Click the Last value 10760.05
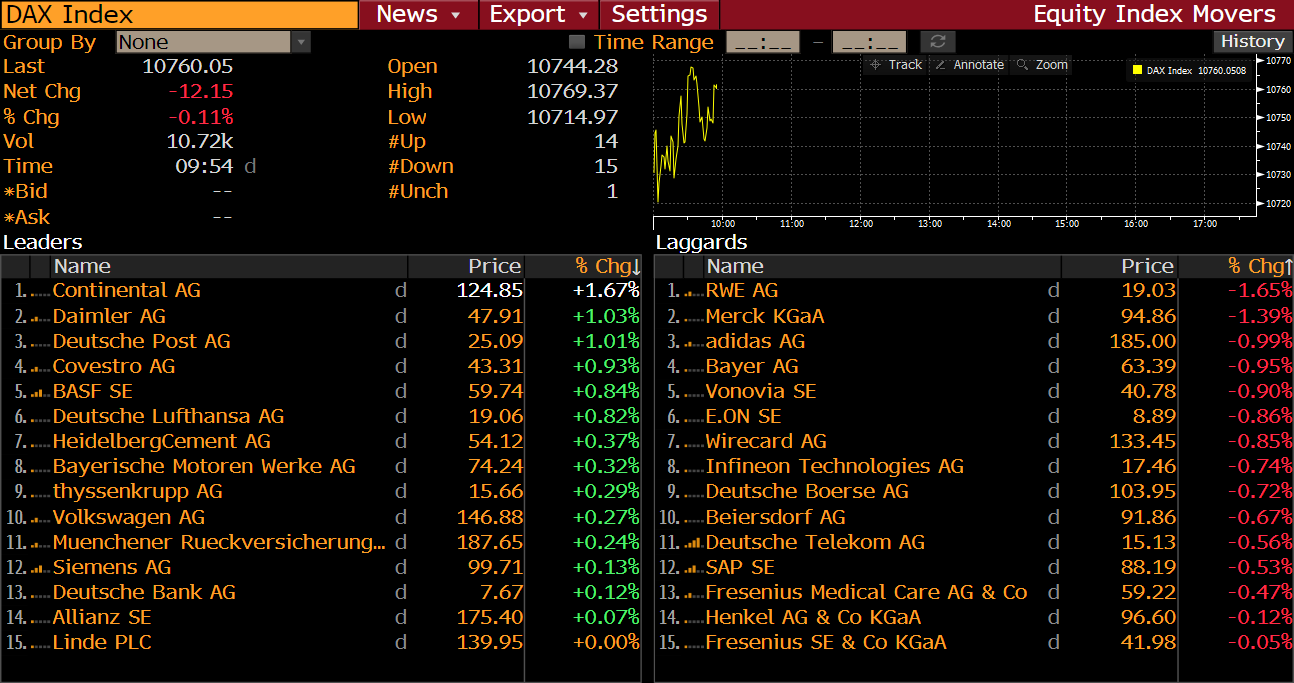This screenshot has height=683, width=1294. (x=188, y=67)
